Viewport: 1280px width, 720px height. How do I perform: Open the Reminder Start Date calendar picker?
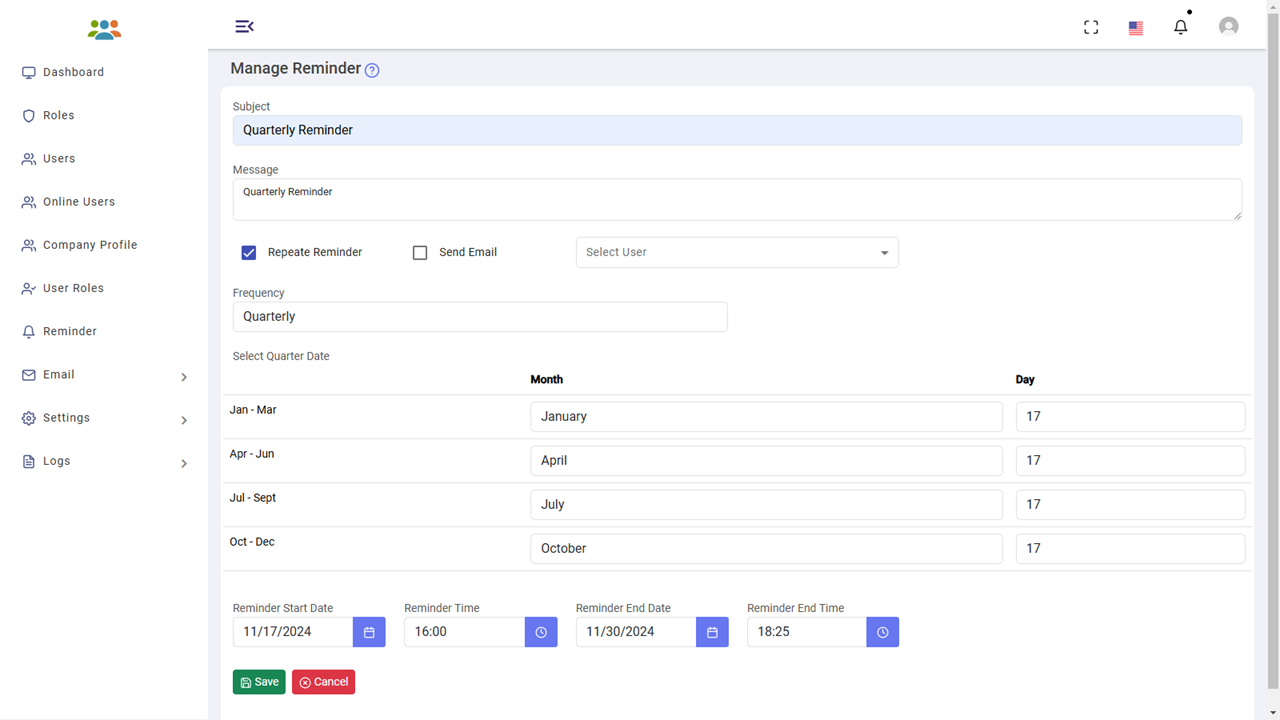[369, 632]
